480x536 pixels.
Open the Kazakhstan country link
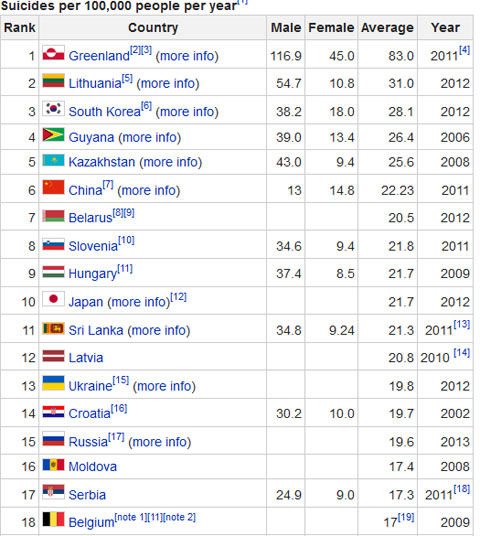click(102, 162)
